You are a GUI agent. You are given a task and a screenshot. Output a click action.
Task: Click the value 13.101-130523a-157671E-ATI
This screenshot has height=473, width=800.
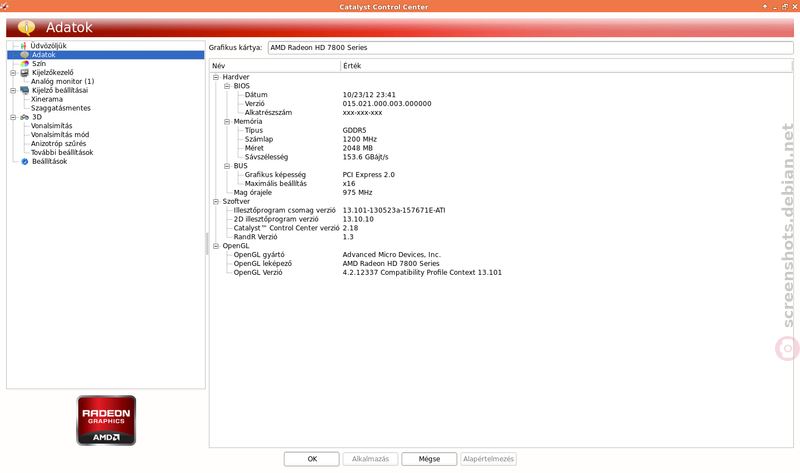(394, 210)
